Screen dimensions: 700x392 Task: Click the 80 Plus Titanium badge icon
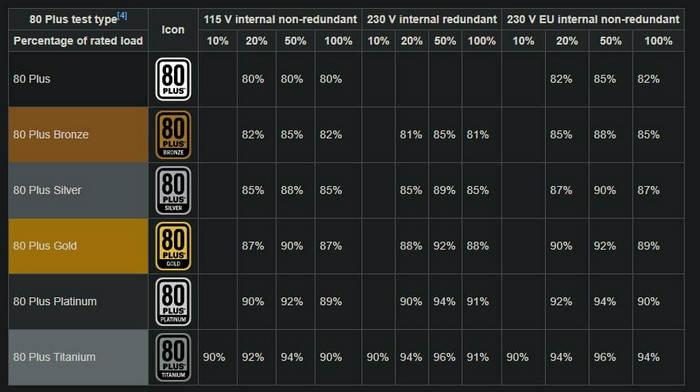point(173,357)
